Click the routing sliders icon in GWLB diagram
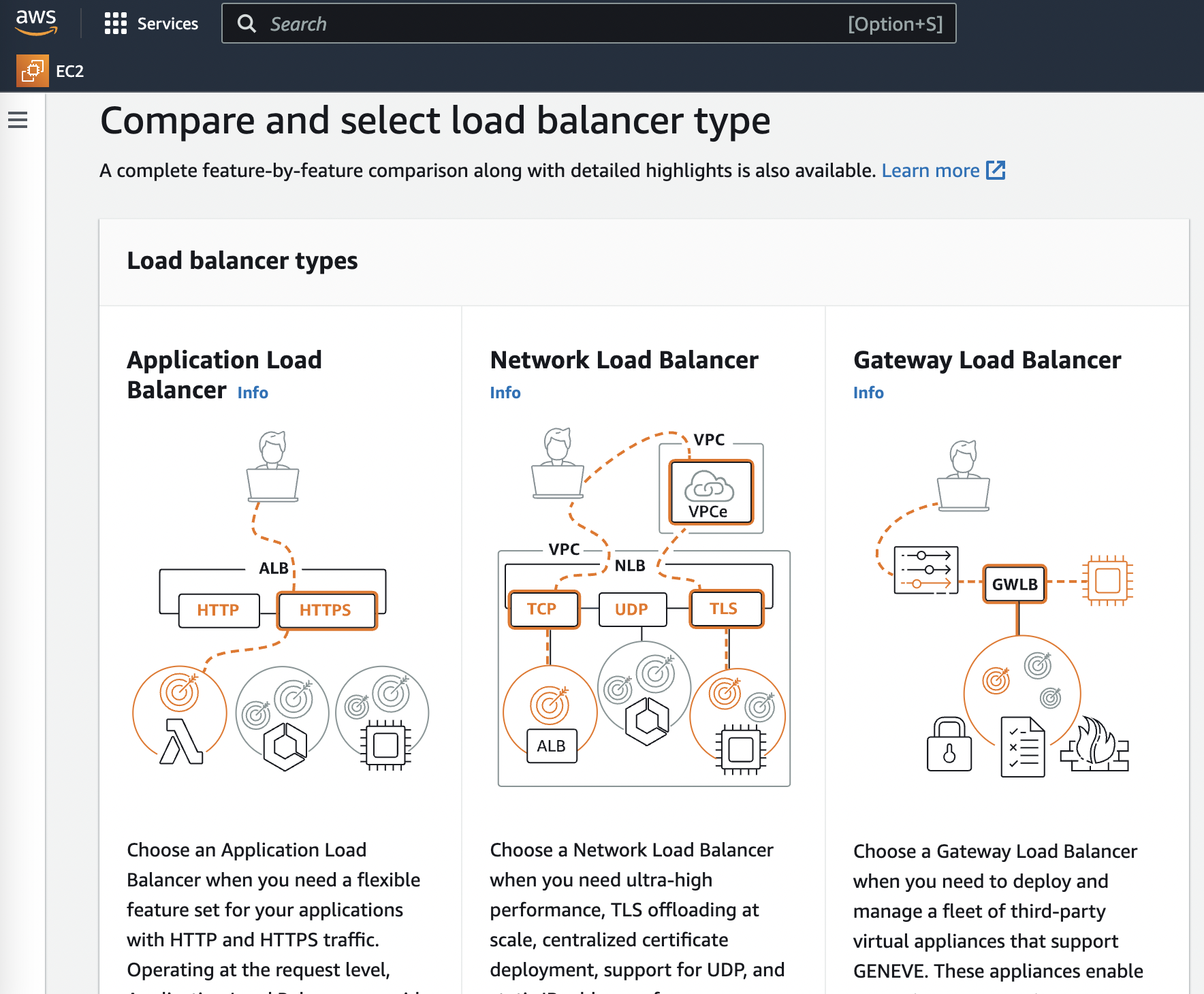 [x=926, y=571]
